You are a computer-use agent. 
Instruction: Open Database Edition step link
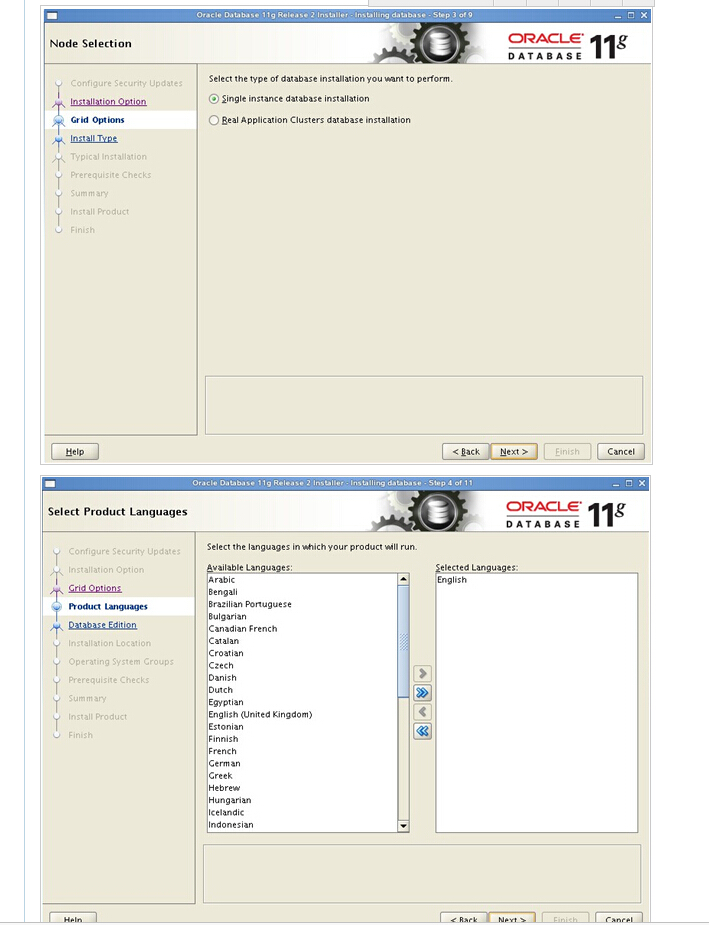(x=103, y=625)
